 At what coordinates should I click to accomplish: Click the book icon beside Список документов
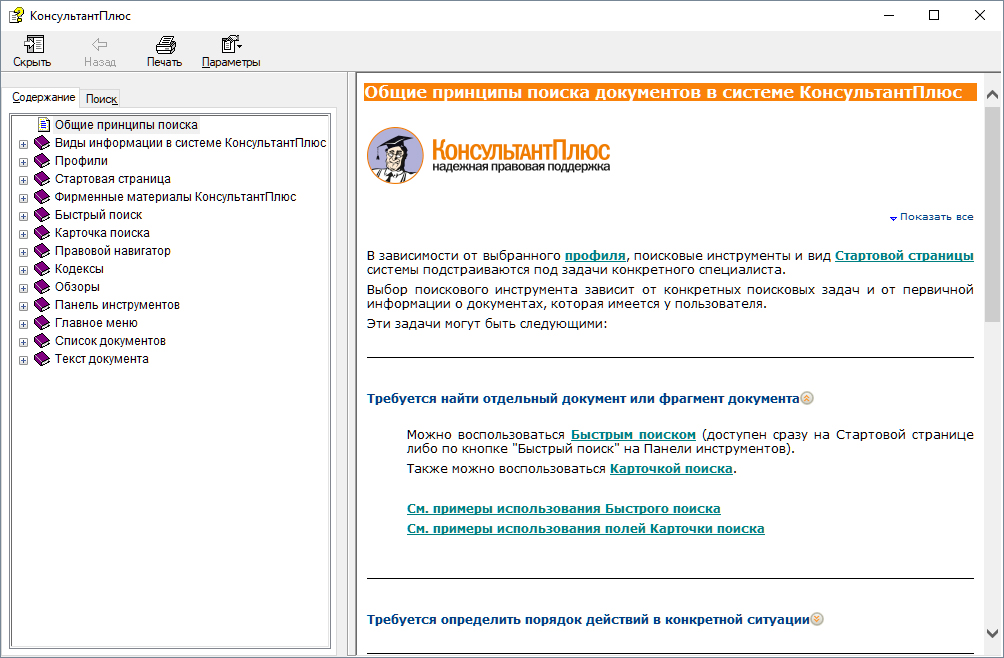(42, 340)
